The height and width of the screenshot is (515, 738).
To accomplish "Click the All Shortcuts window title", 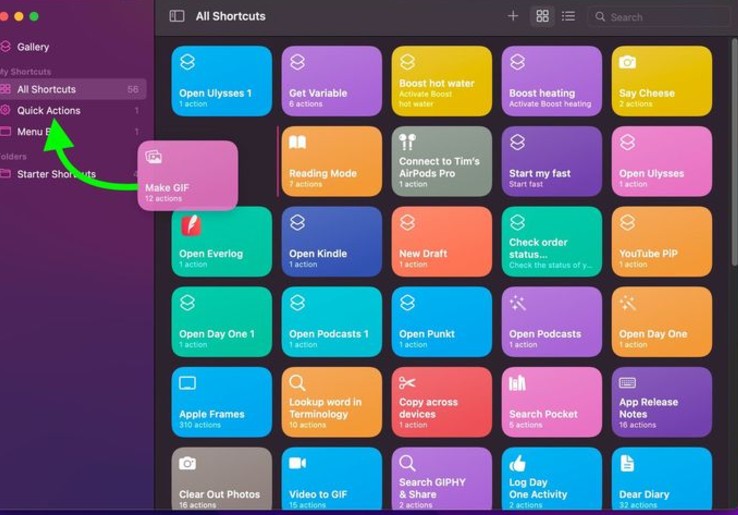I will tap(231, 16).
